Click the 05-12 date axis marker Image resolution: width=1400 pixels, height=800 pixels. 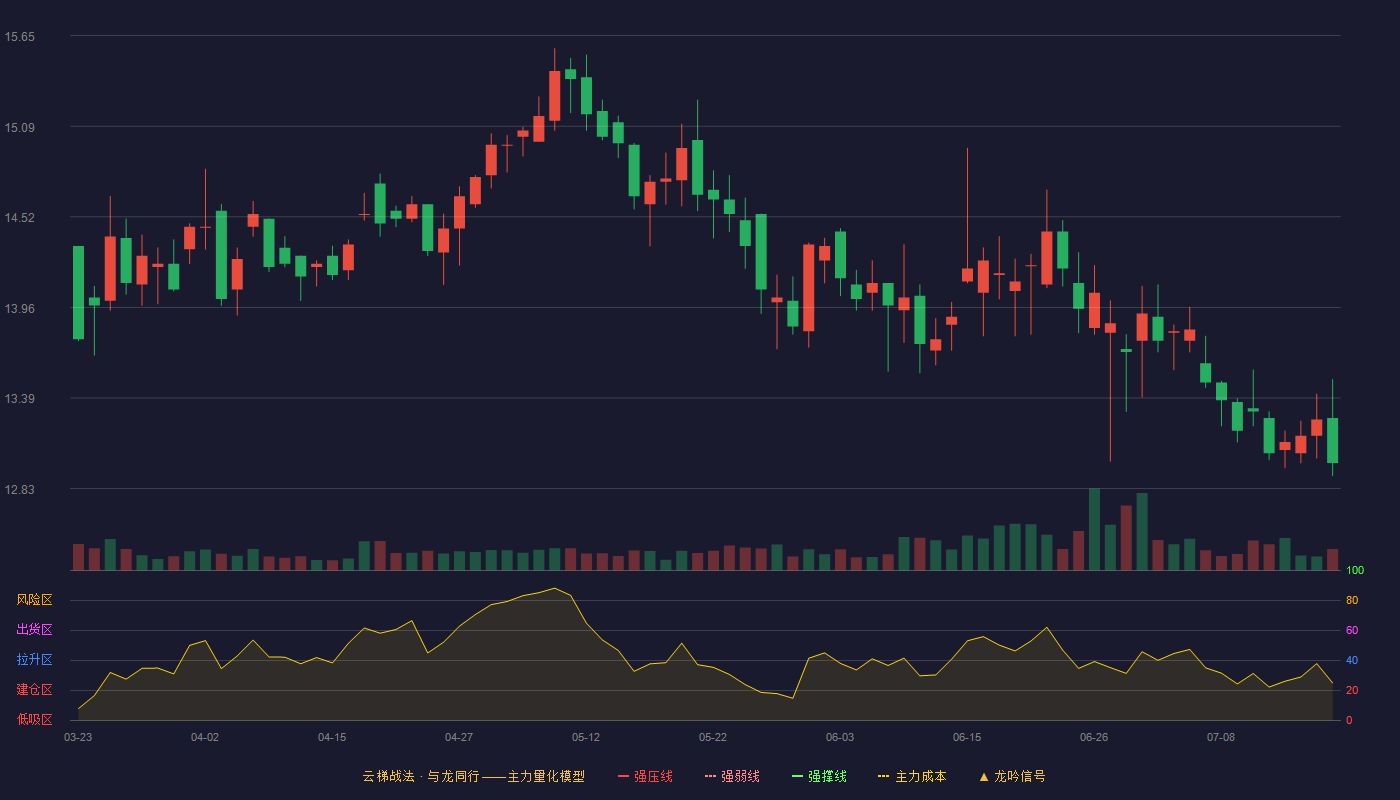click(x=586, y=737)
